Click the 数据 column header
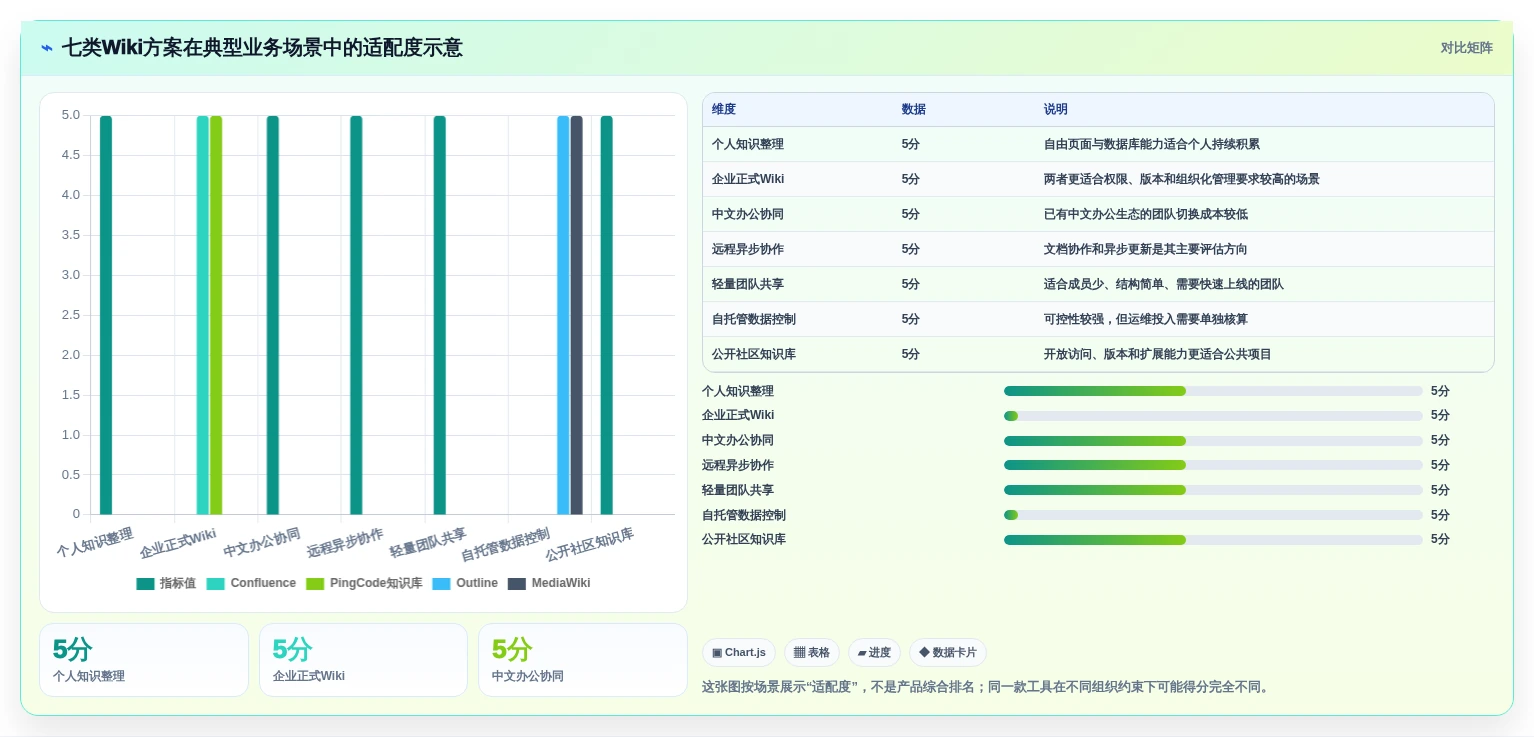Viewport: 1534px width, 737px height. 914,109
